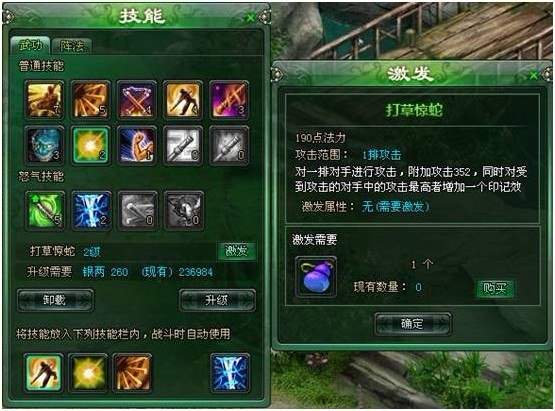Switch to the 阵法 tab
Image resolution: width=555 pixels, height=411 pixels.
[x=72, y=45]
